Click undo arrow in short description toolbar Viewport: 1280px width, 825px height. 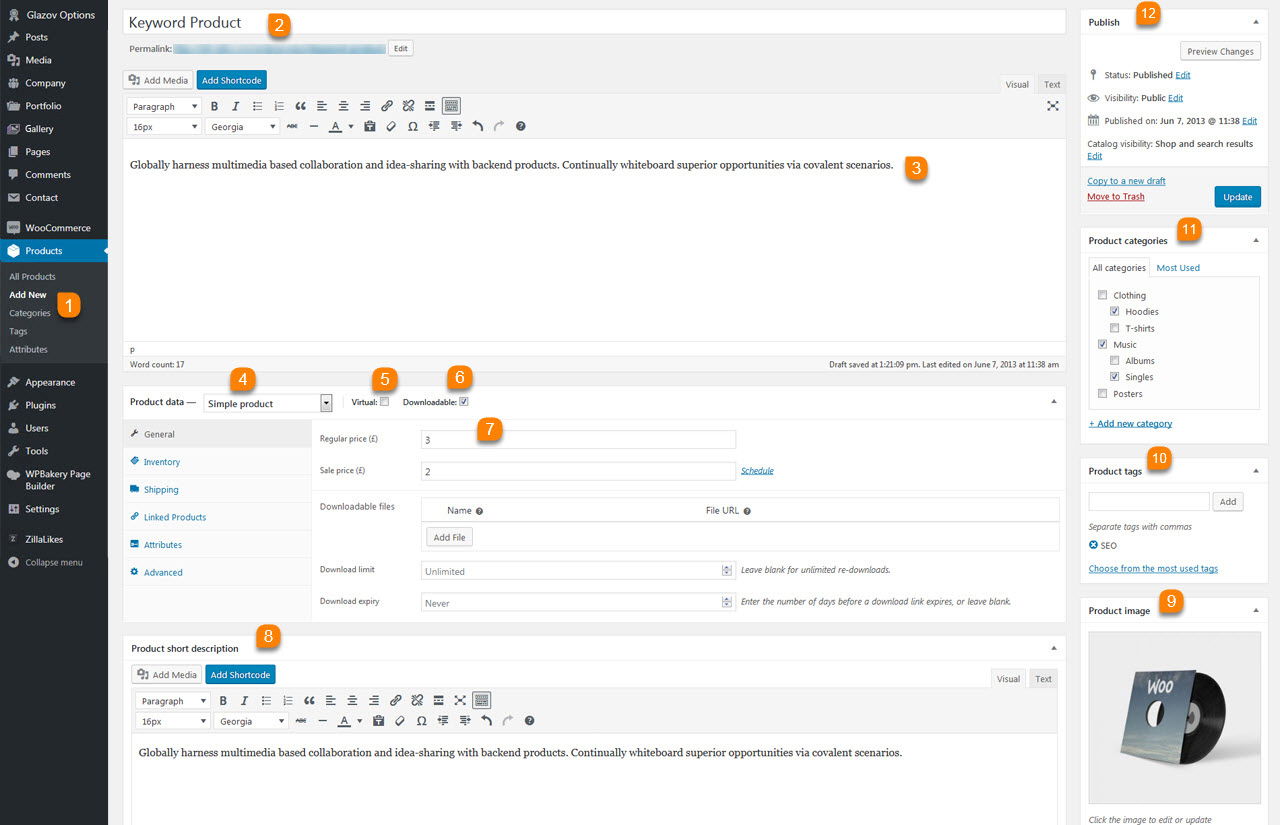486,721
